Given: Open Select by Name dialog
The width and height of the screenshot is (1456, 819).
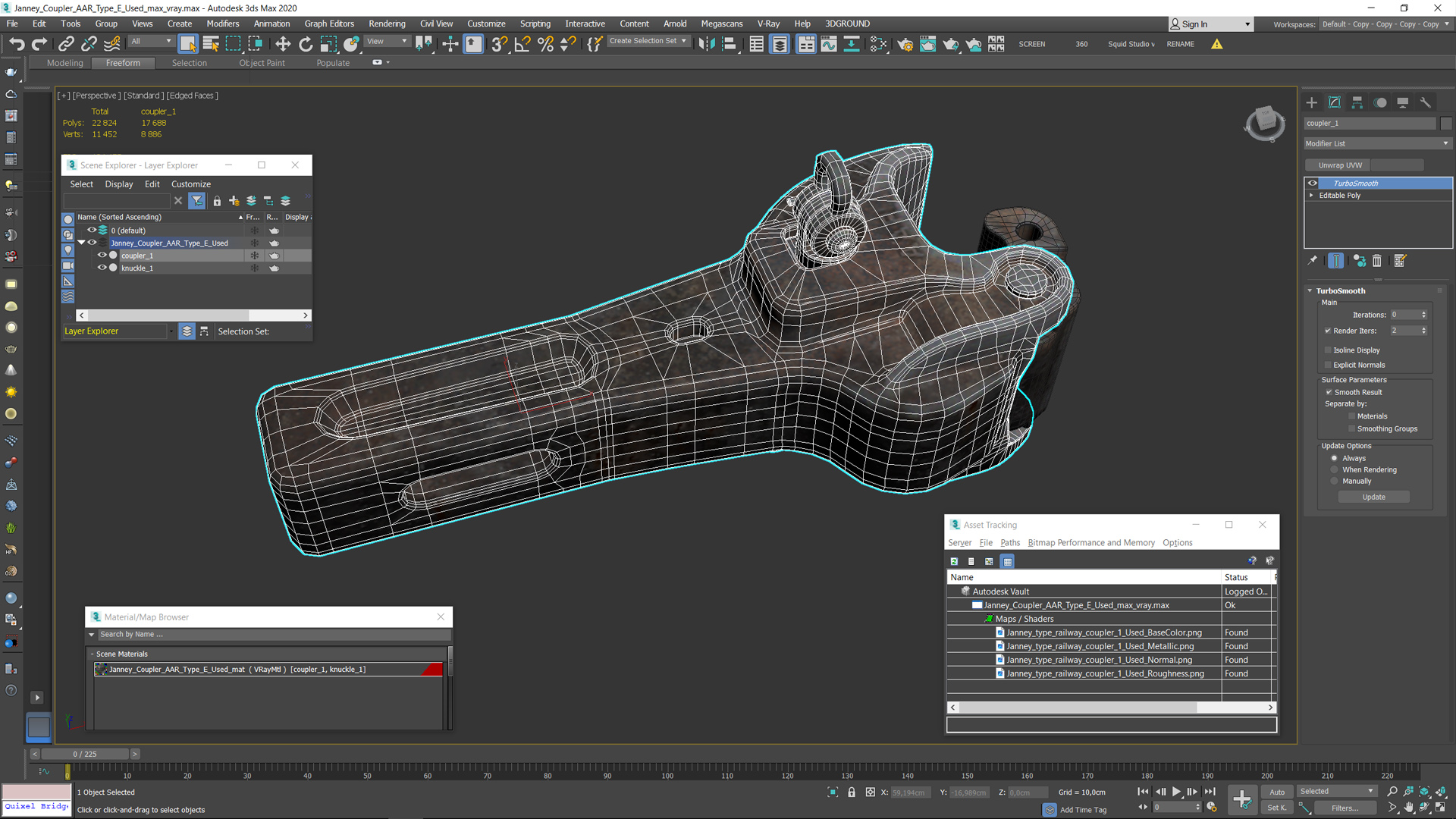Looking at the screenshot, I should coord(211,44).
